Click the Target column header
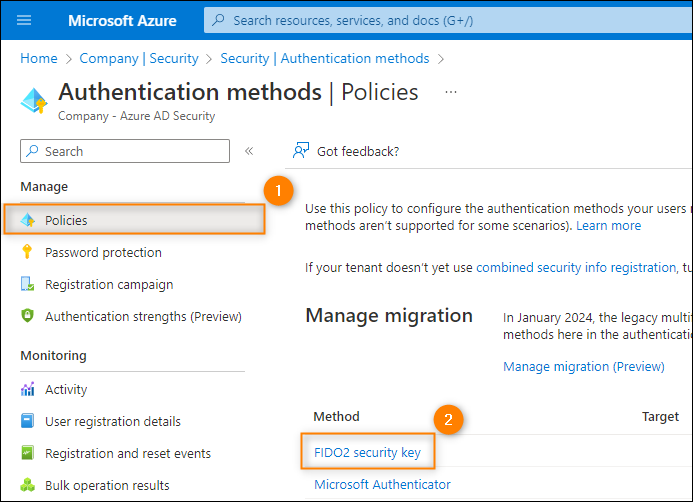Screen dimensions: 693x502 pos(660,417)
